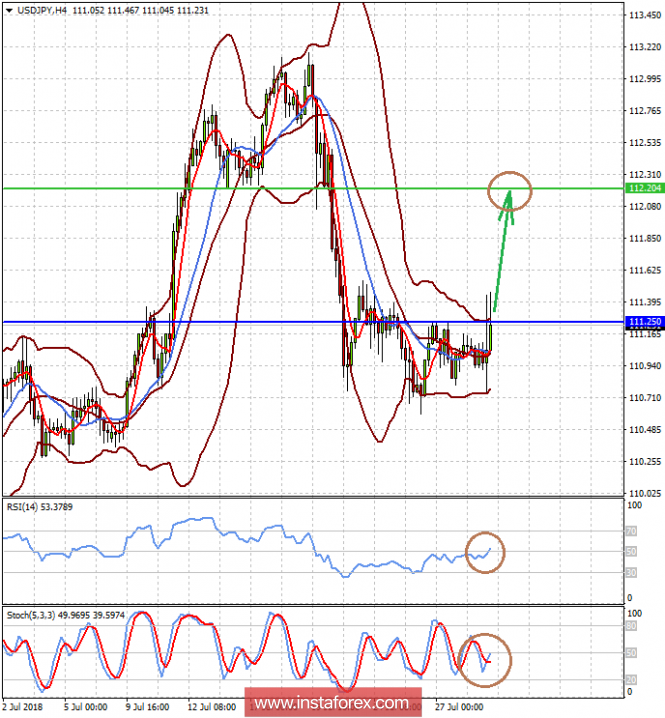
Task: Click the brown circle at the target price
Action: 510,189
